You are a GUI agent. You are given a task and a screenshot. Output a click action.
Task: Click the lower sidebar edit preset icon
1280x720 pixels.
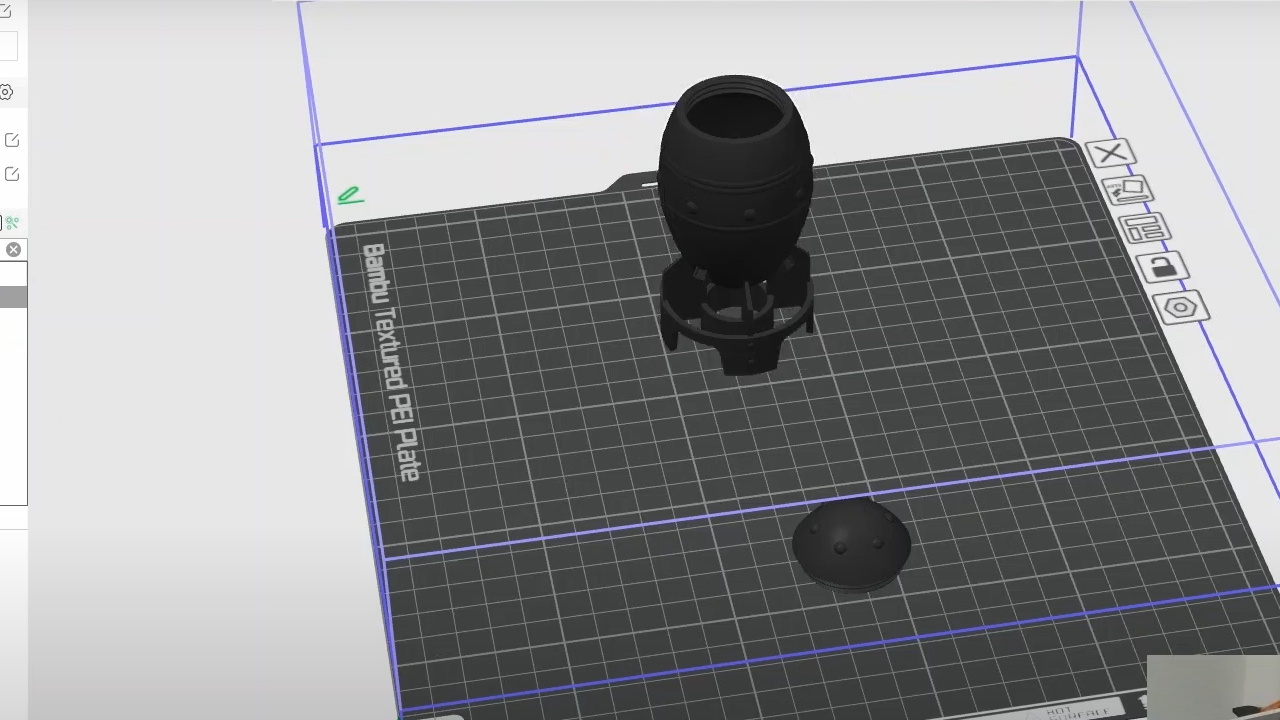12,174
